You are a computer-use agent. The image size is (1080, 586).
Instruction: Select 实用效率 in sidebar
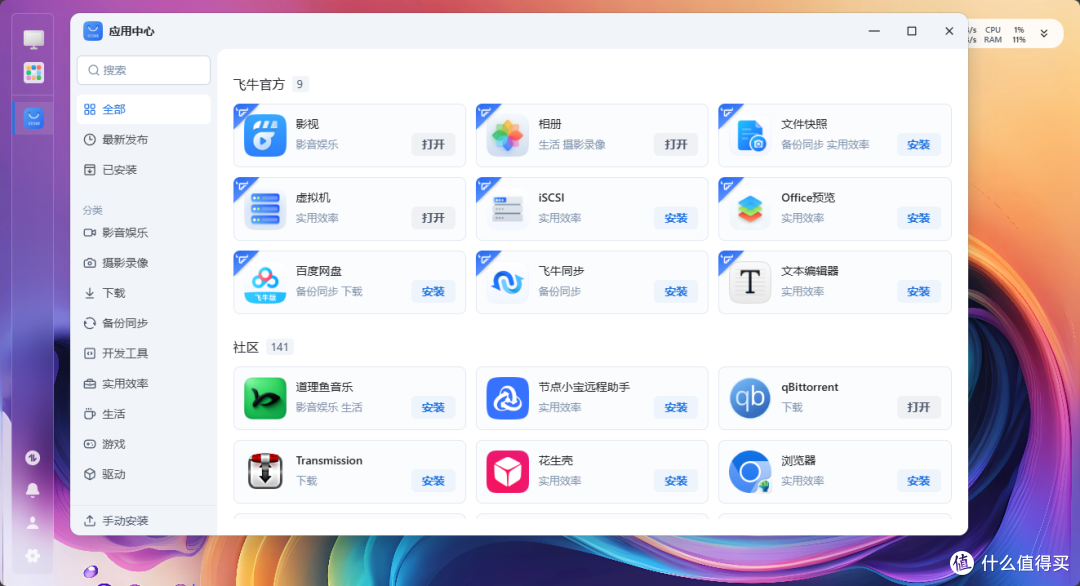coord(143,384)
